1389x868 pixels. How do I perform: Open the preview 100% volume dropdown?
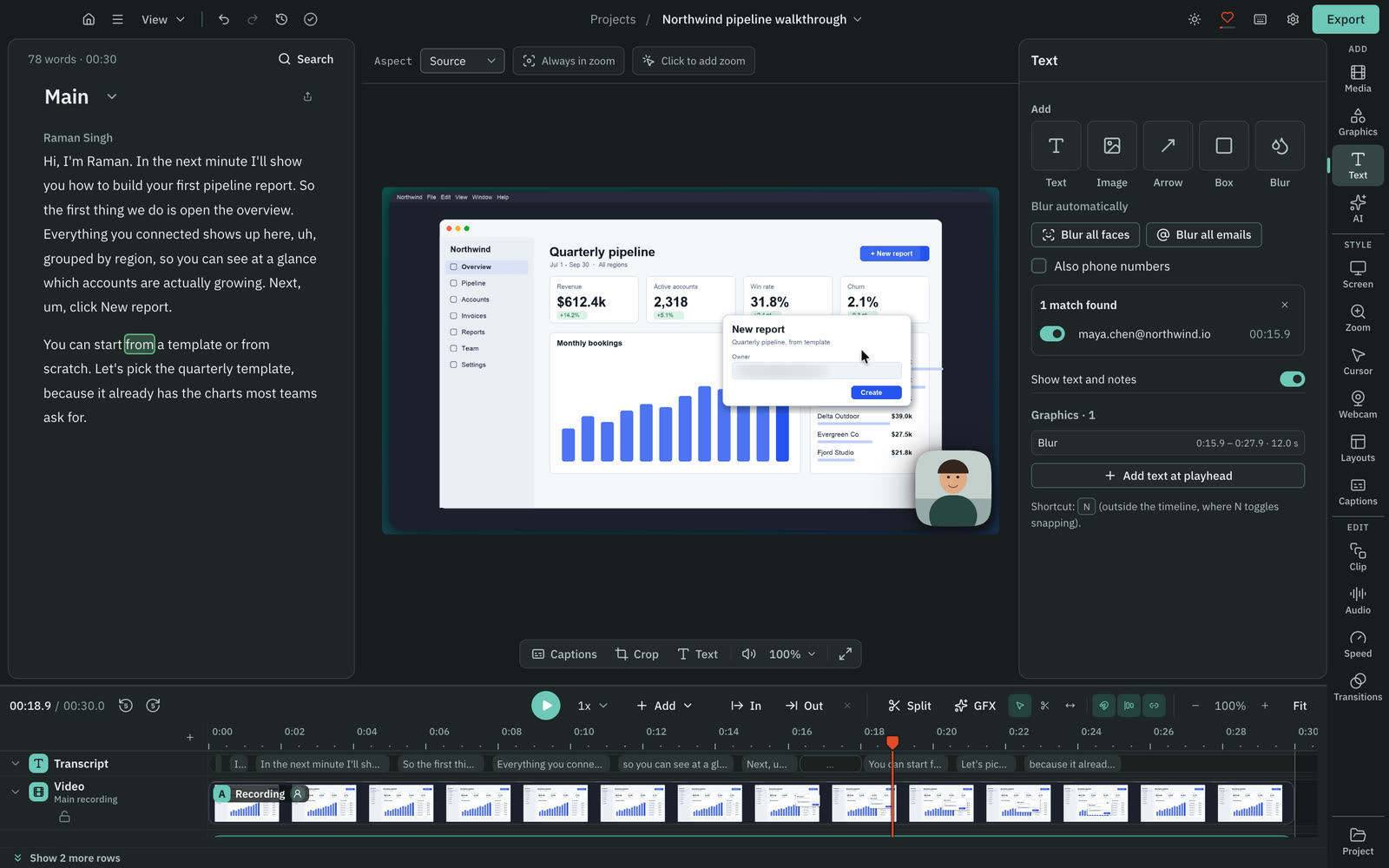pos(792,654)
